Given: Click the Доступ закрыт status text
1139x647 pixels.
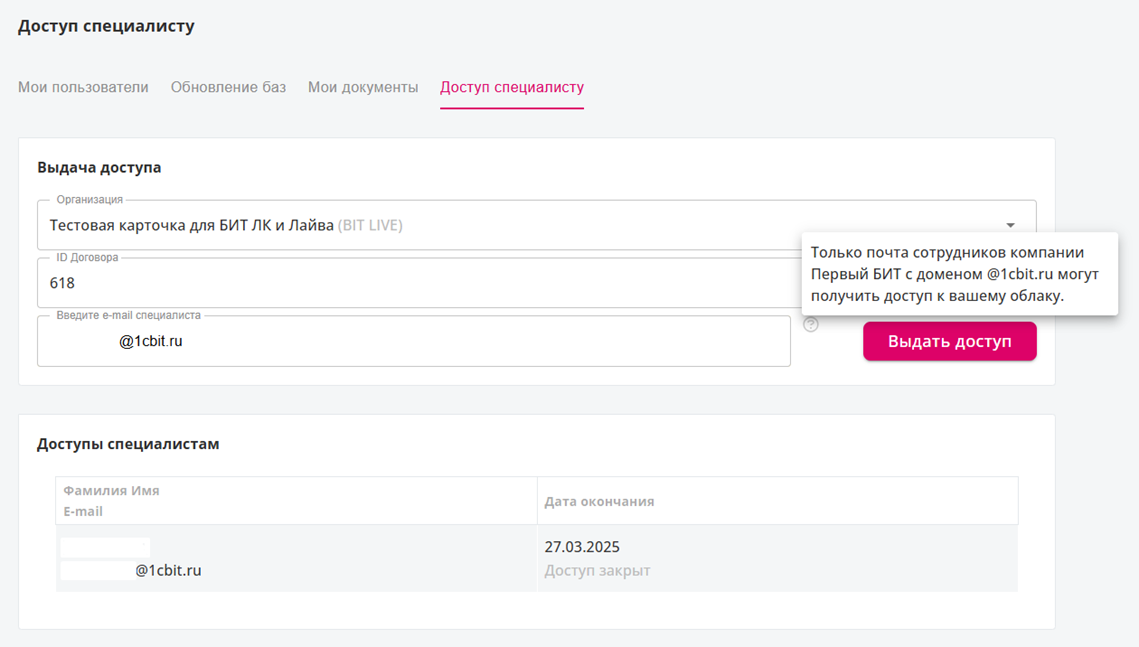Looking at the screenshot, I should 597,571.
